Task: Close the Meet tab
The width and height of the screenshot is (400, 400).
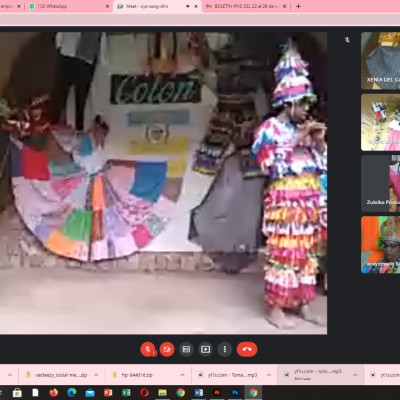Action: [x=196, y=6]
